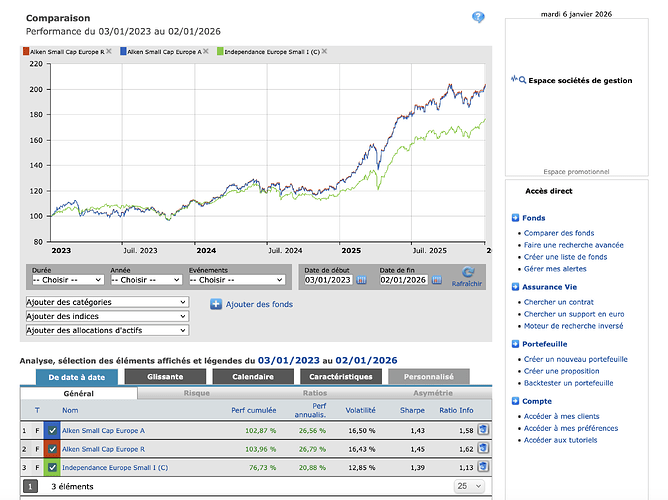Uncheck the Alken Small Cap Europe A checkbox
Screen dimensions: 668x500
tap(52, 431)
